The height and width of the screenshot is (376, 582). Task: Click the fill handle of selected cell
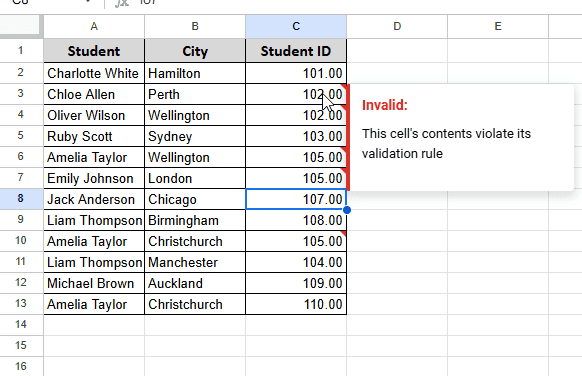(347, 210)
